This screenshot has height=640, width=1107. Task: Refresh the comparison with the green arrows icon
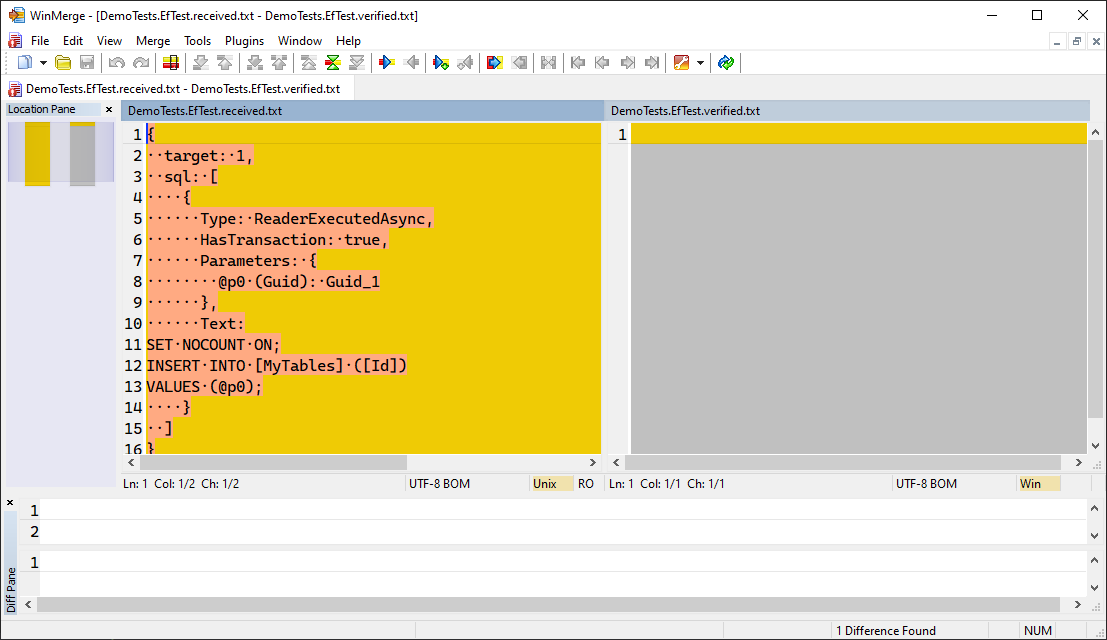[726, 63]
